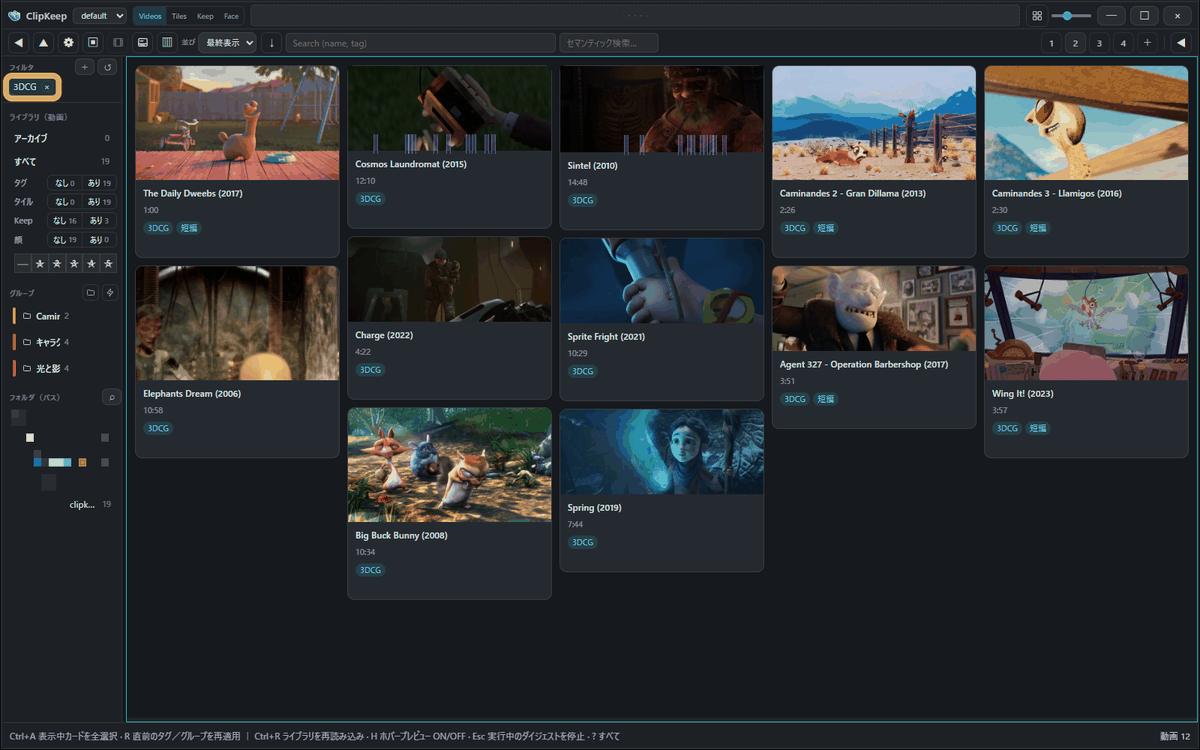This screenshot has width=1200, height=750.
Task: Toggle the タイル なし filter
Action: (x=64, y=202)
